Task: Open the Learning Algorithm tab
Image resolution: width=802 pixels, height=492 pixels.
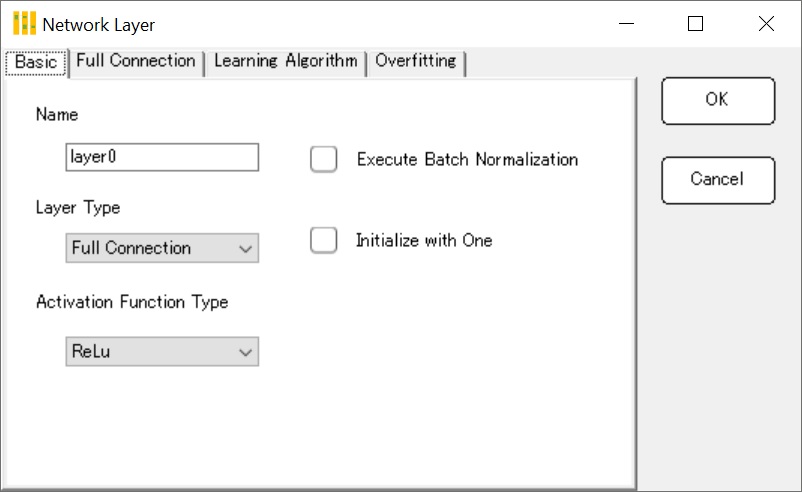Action: click(285, 61)
